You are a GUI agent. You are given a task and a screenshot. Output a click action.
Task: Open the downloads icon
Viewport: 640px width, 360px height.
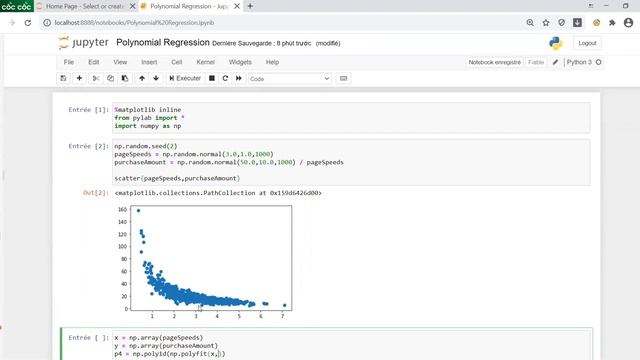577,23
